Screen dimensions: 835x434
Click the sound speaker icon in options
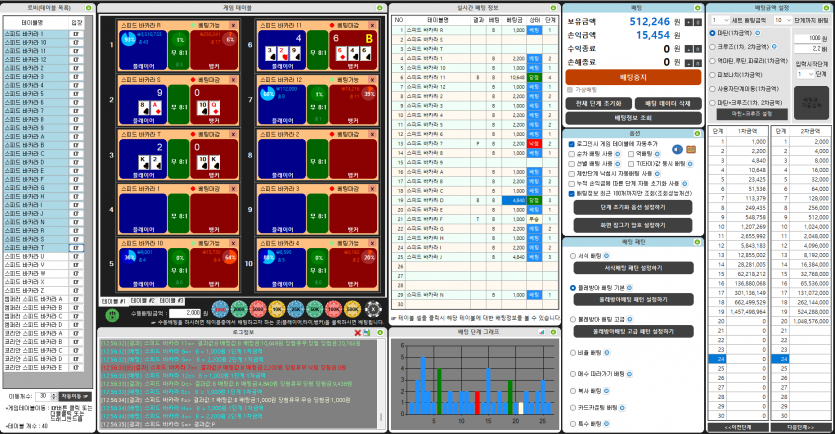[x=678, y=149]
